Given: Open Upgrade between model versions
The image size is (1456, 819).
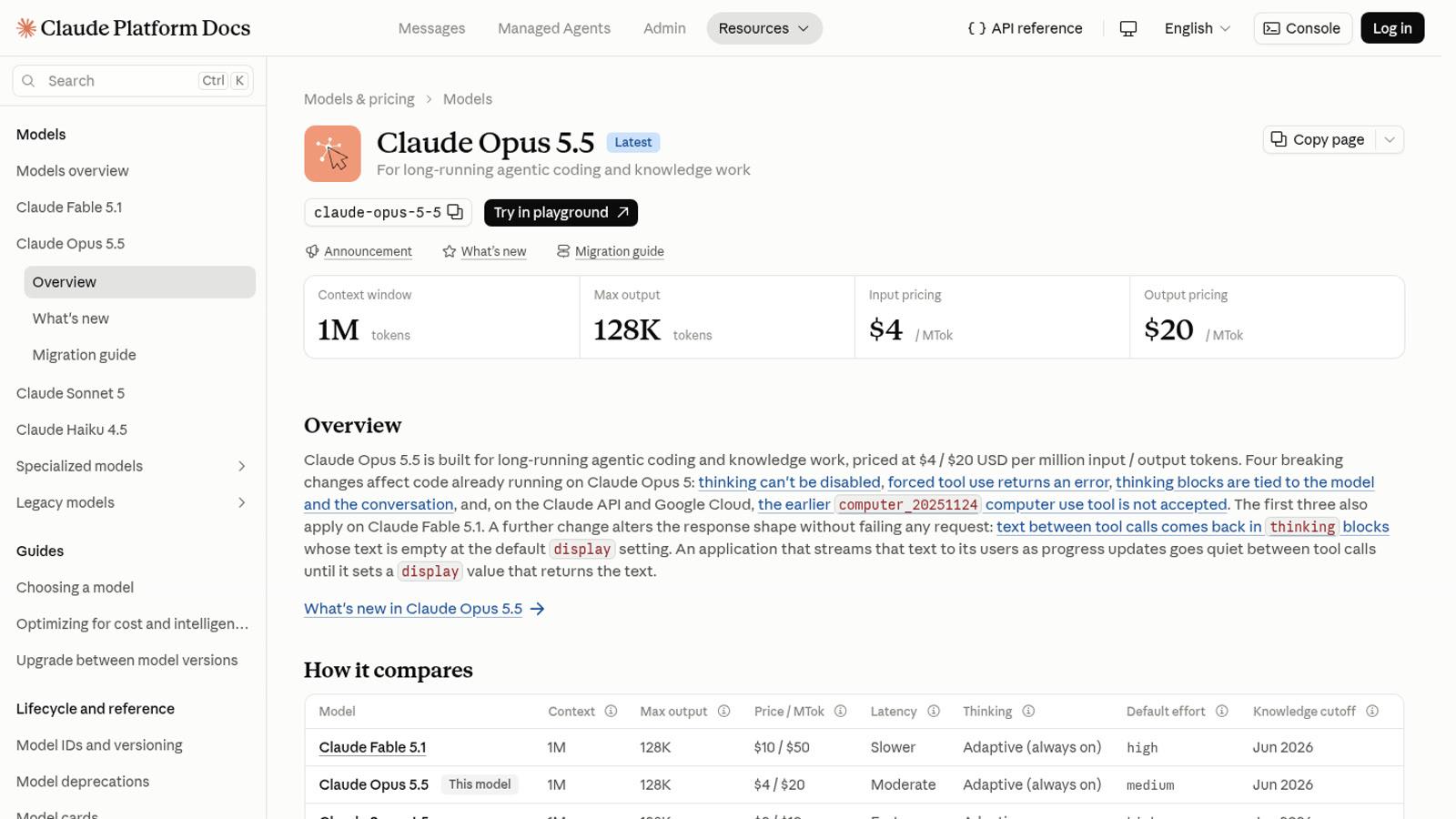Looking at the screenshot, I should coord(126,661).
